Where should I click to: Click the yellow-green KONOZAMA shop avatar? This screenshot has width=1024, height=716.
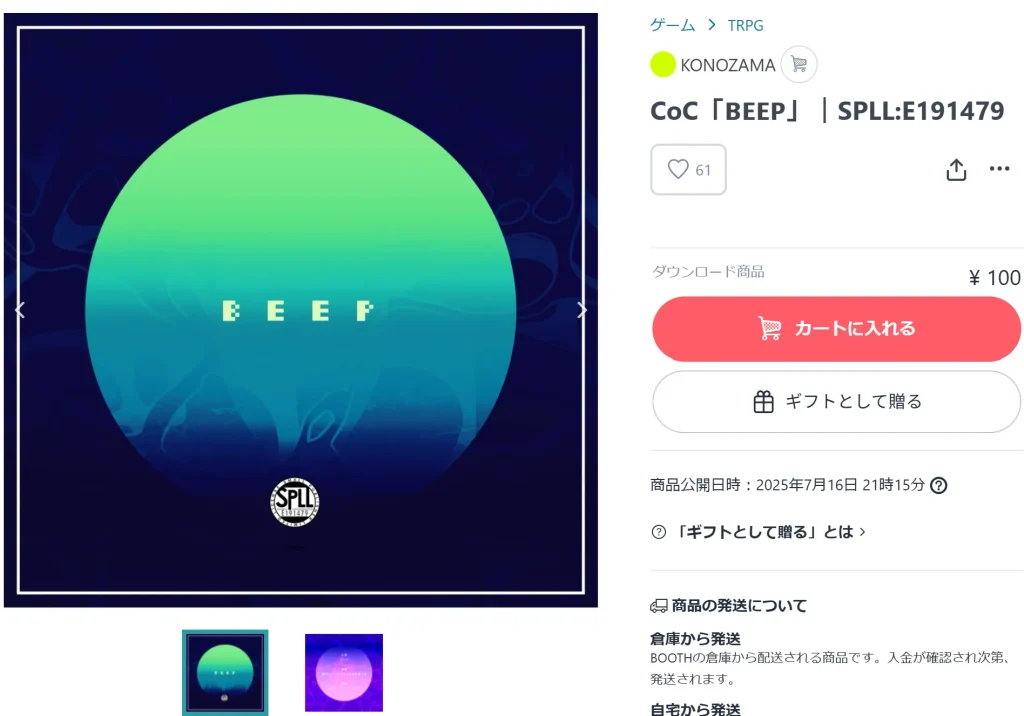coord(663,65)
